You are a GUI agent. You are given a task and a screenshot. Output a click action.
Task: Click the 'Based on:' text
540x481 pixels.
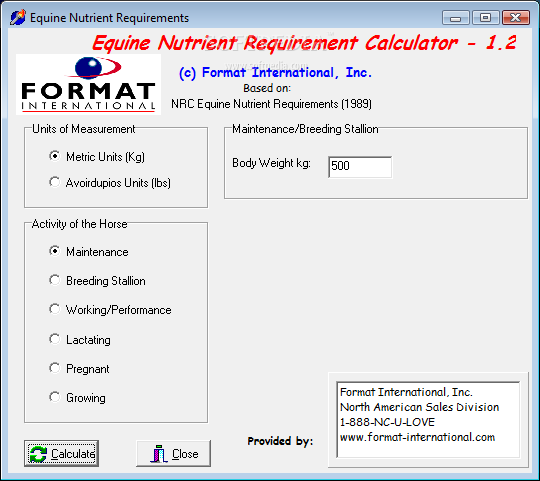coord(267,88)
